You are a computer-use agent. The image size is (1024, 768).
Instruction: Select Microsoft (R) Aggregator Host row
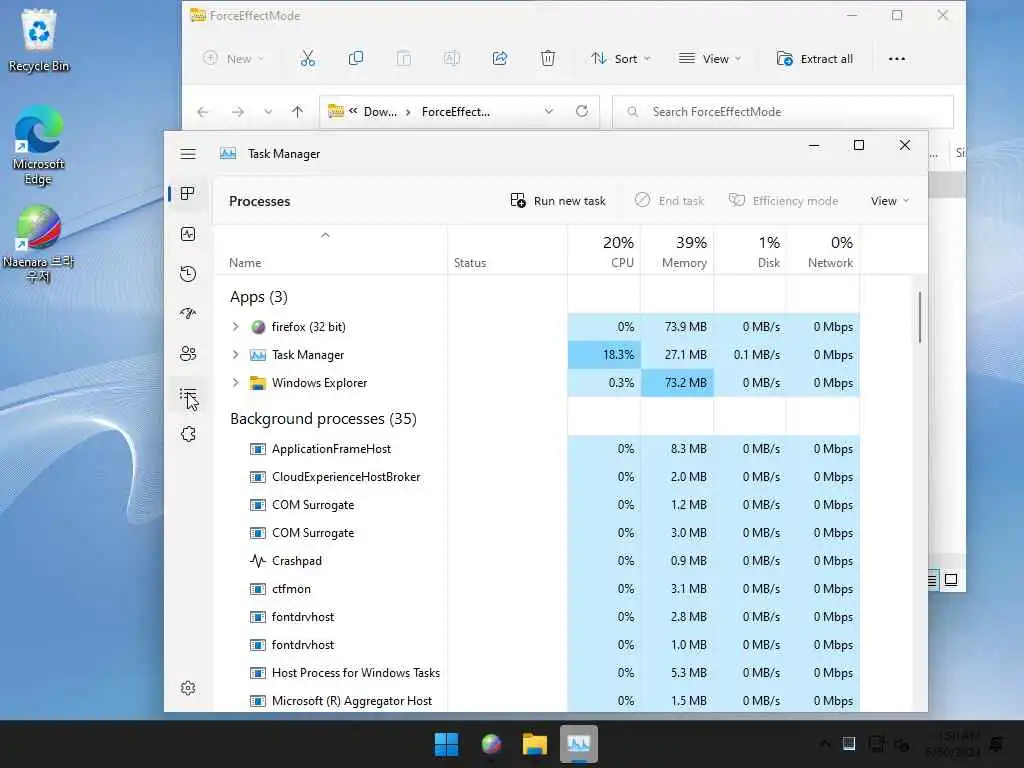pyautogui.click(x=537, y=701)
